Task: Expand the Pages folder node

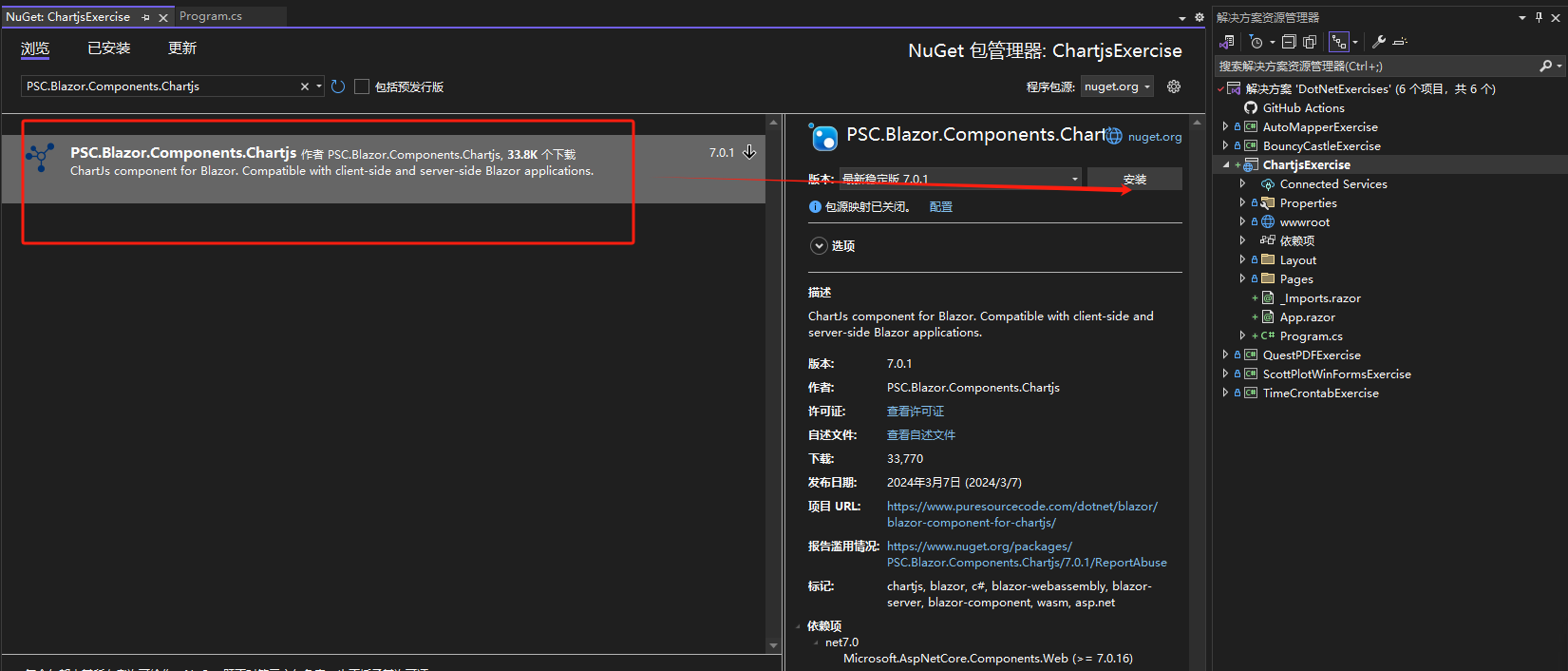Action: [1242, 278]
